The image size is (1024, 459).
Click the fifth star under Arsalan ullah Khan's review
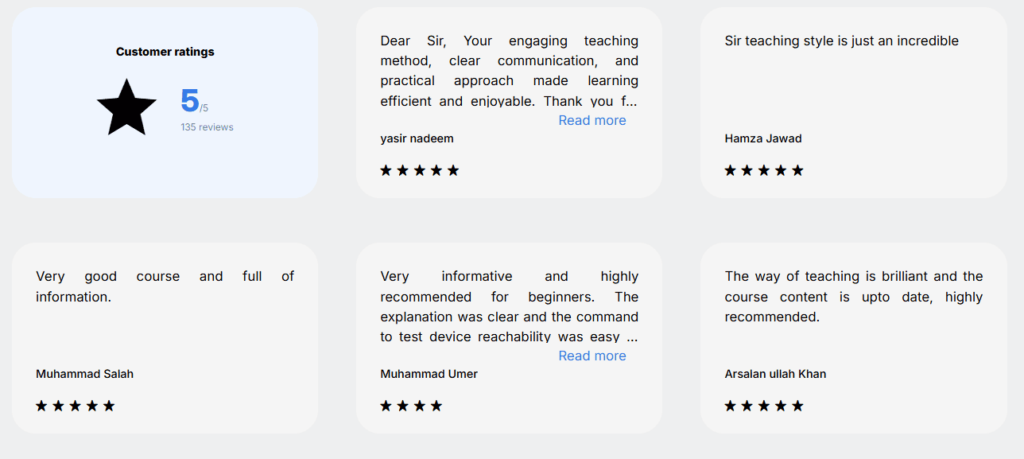tap(797, 406)
